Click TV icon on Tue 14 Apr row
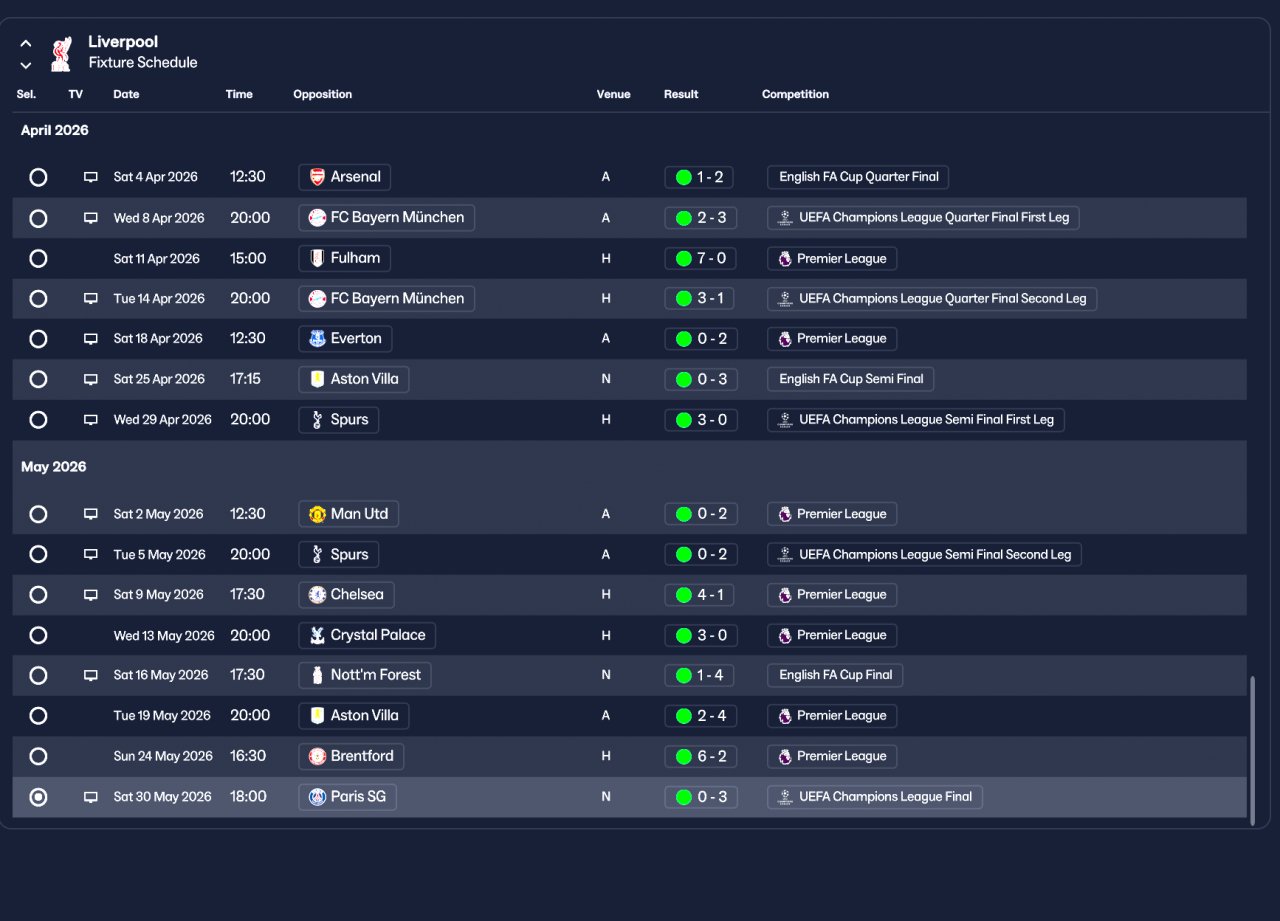Image resolution: width=1280 pixels, height=921 pixels. 91,298
